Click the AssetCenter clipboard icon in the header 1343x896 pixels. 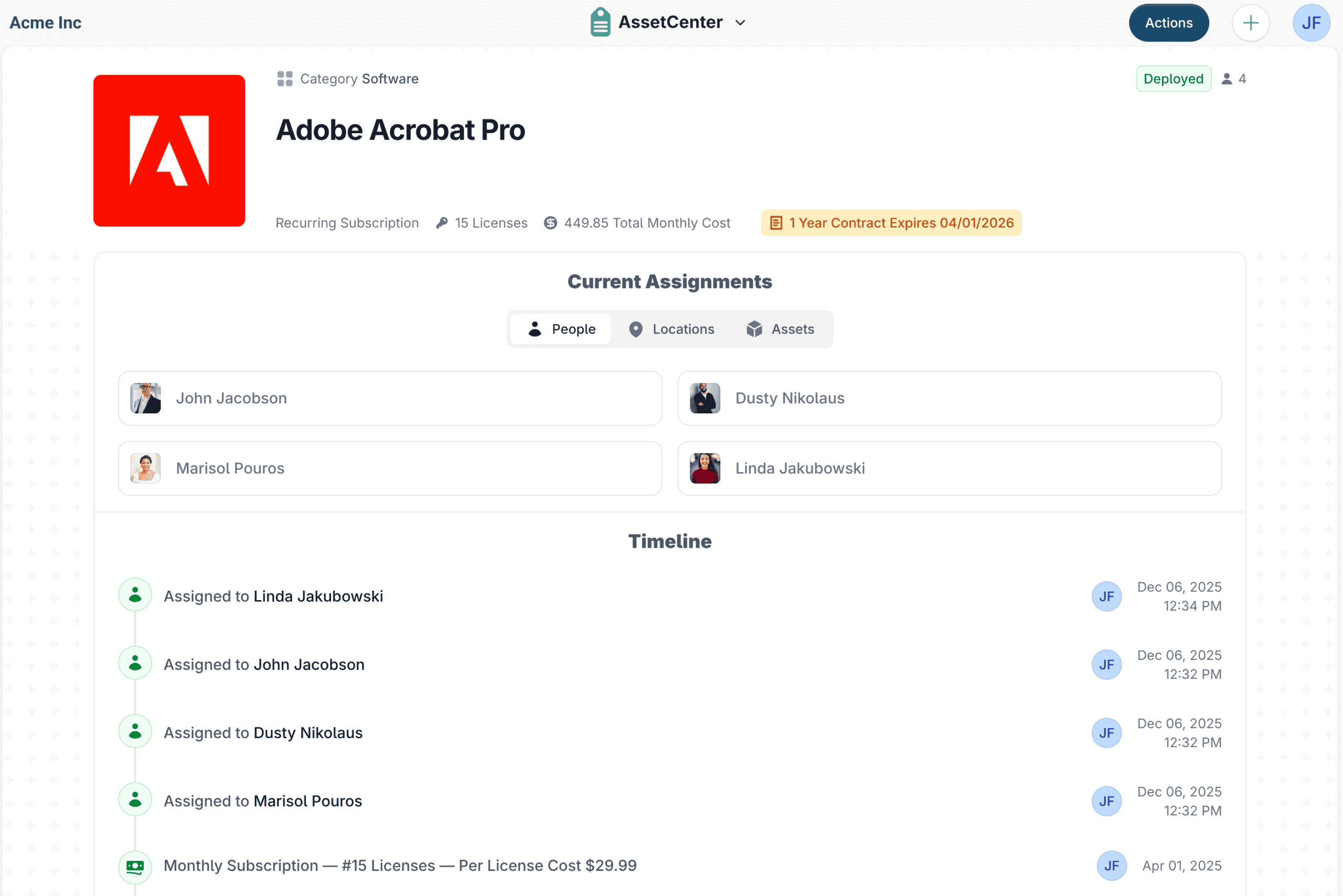coord(600,22)
